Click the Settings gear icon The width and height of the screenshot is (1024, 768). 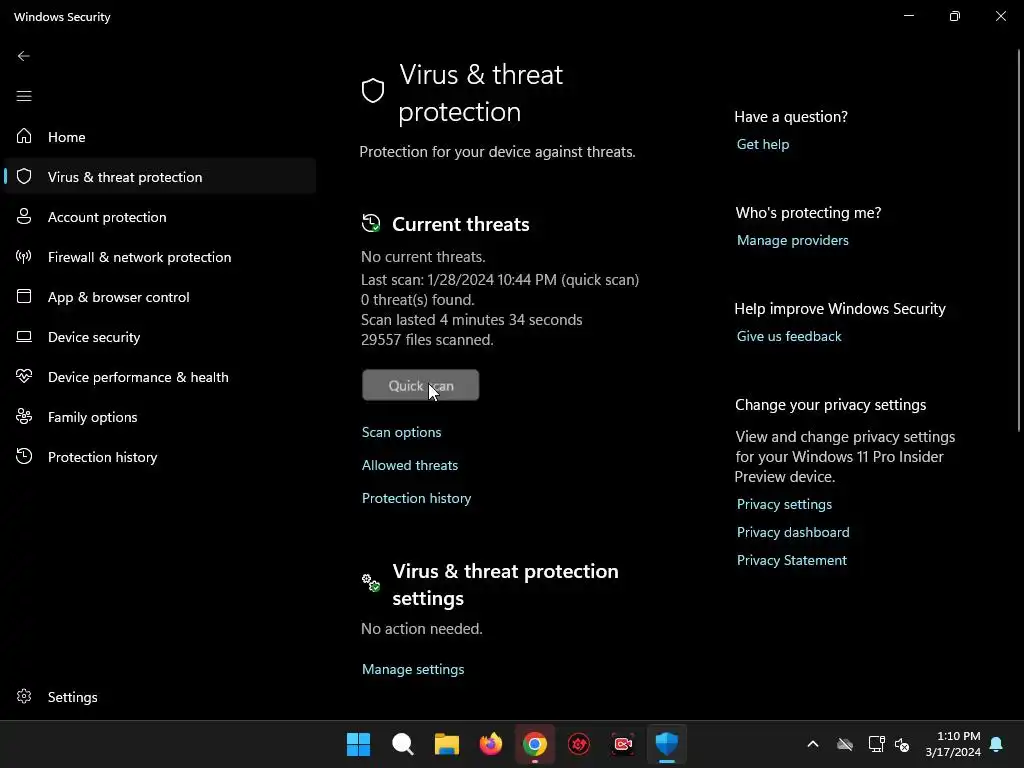tap(24, 696)
